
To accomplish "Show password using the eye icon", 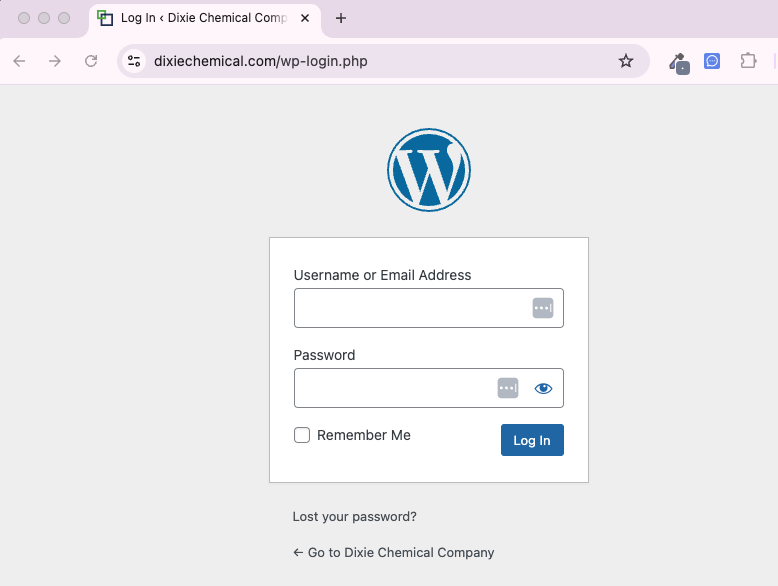I will [x=543, y=388].
